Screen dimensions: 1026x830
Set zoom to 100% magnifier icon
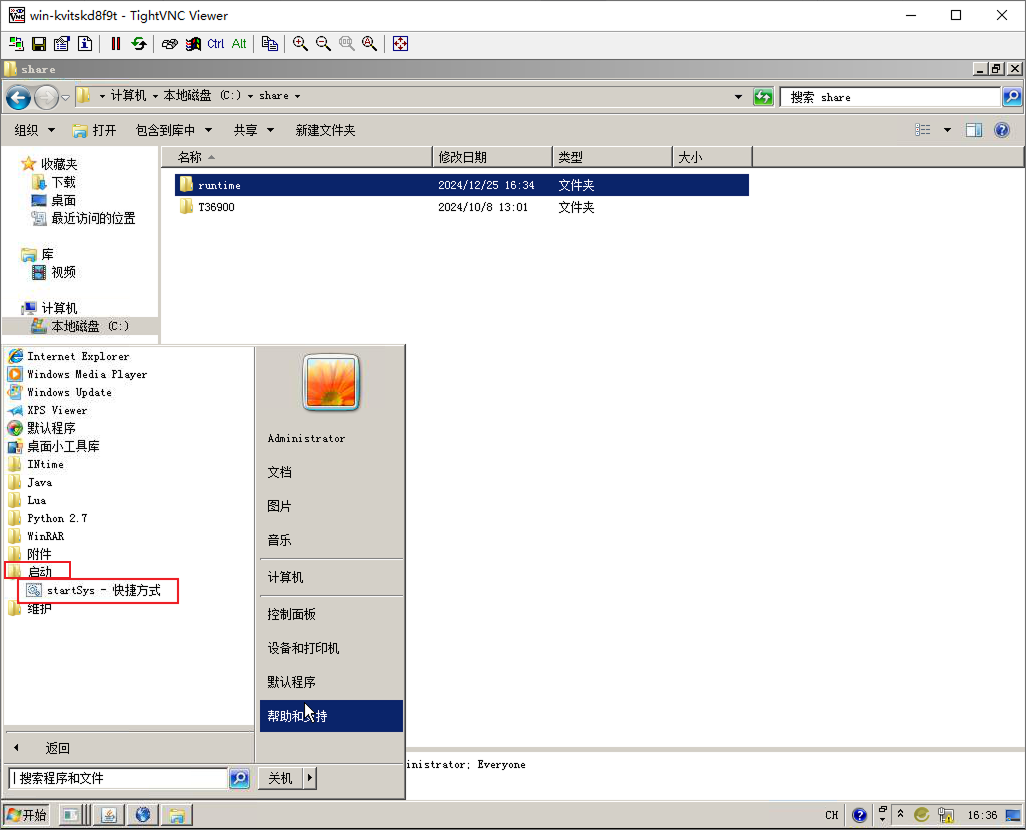pyautogui.click(x=346, y=44)
